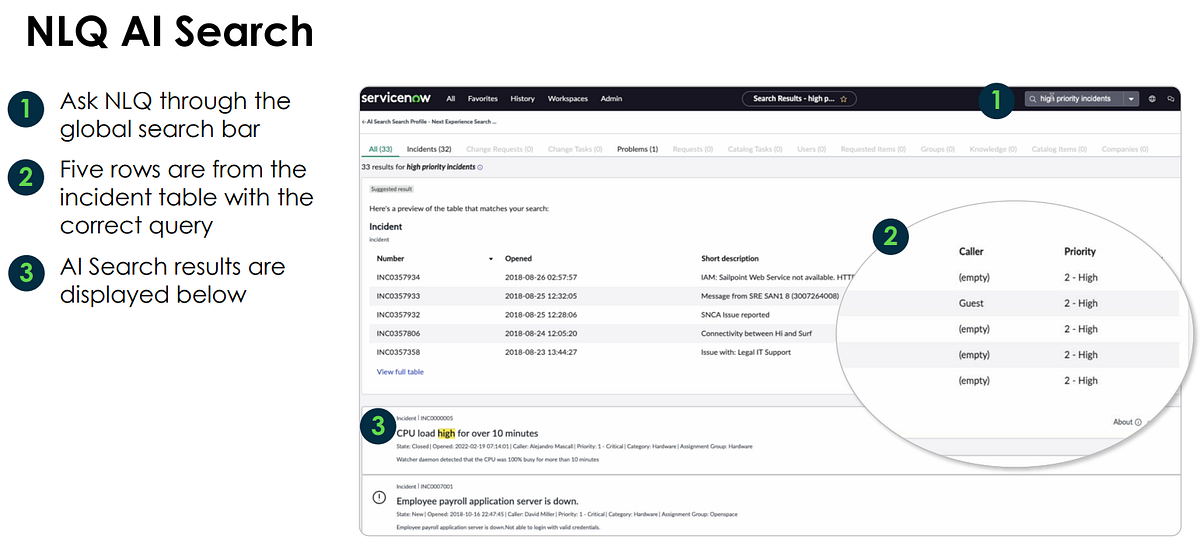The image size is (1200, 557).
Task: Open the globe icon in the top bar
Action: click(x=1152, y=99)
